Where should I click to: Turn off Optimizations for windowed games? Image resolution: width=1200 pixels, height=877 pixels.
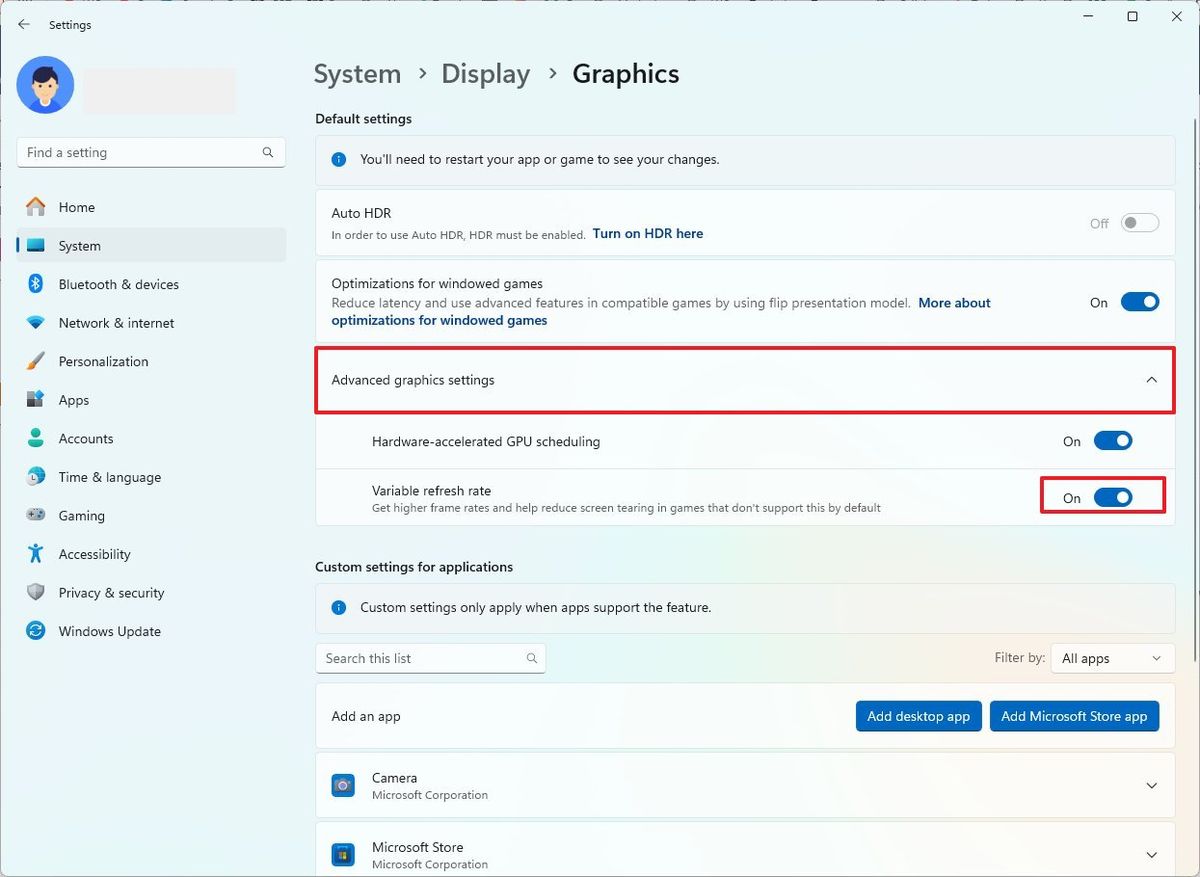tap(1140, 301)
